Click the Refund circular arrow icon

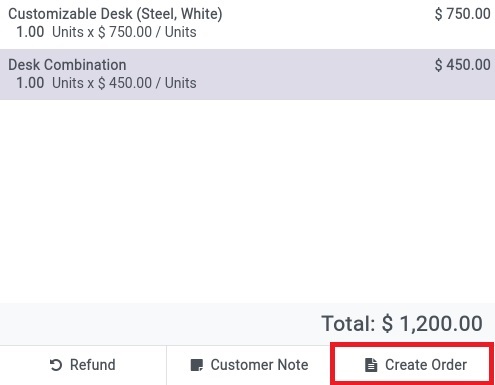(x=56, y=365)
